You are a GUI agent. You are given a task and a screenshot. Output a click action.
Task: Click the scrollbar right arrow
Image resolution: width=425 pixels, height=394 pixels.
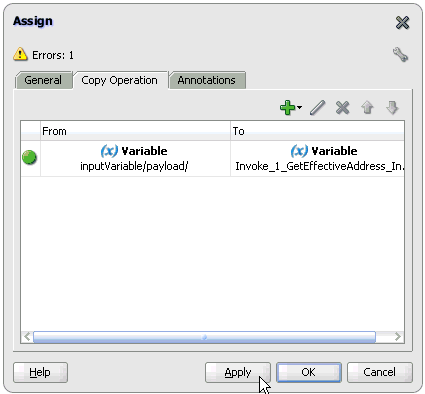397,337
